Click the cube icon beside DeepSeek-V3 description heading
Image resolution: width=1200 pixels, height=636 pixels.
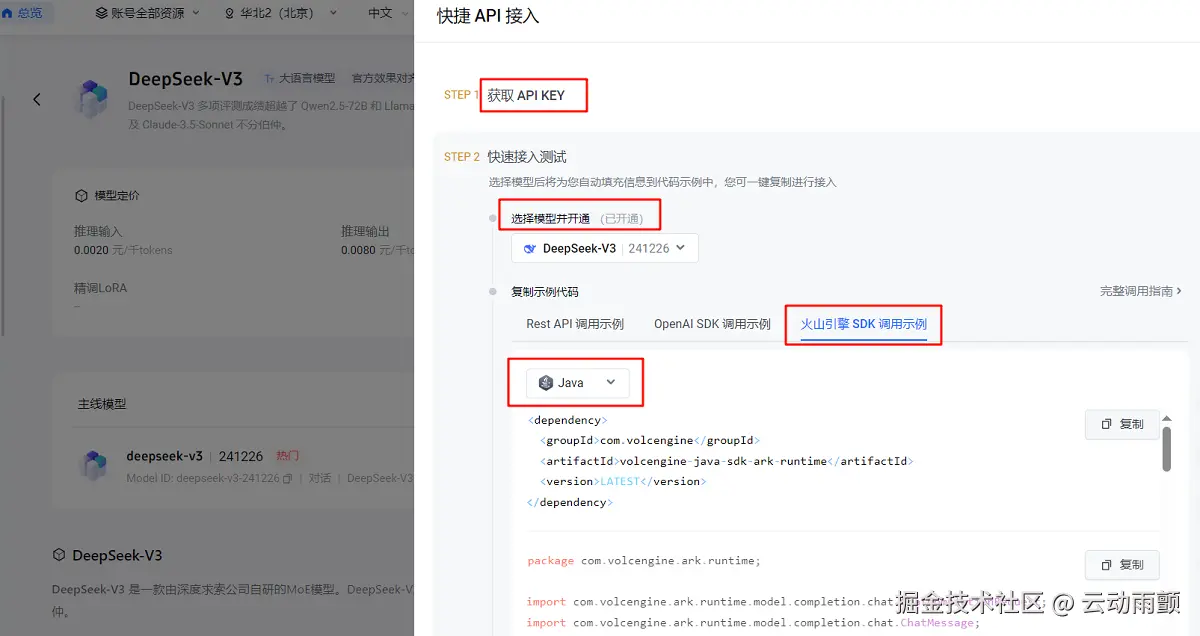(x=60, y=555)
